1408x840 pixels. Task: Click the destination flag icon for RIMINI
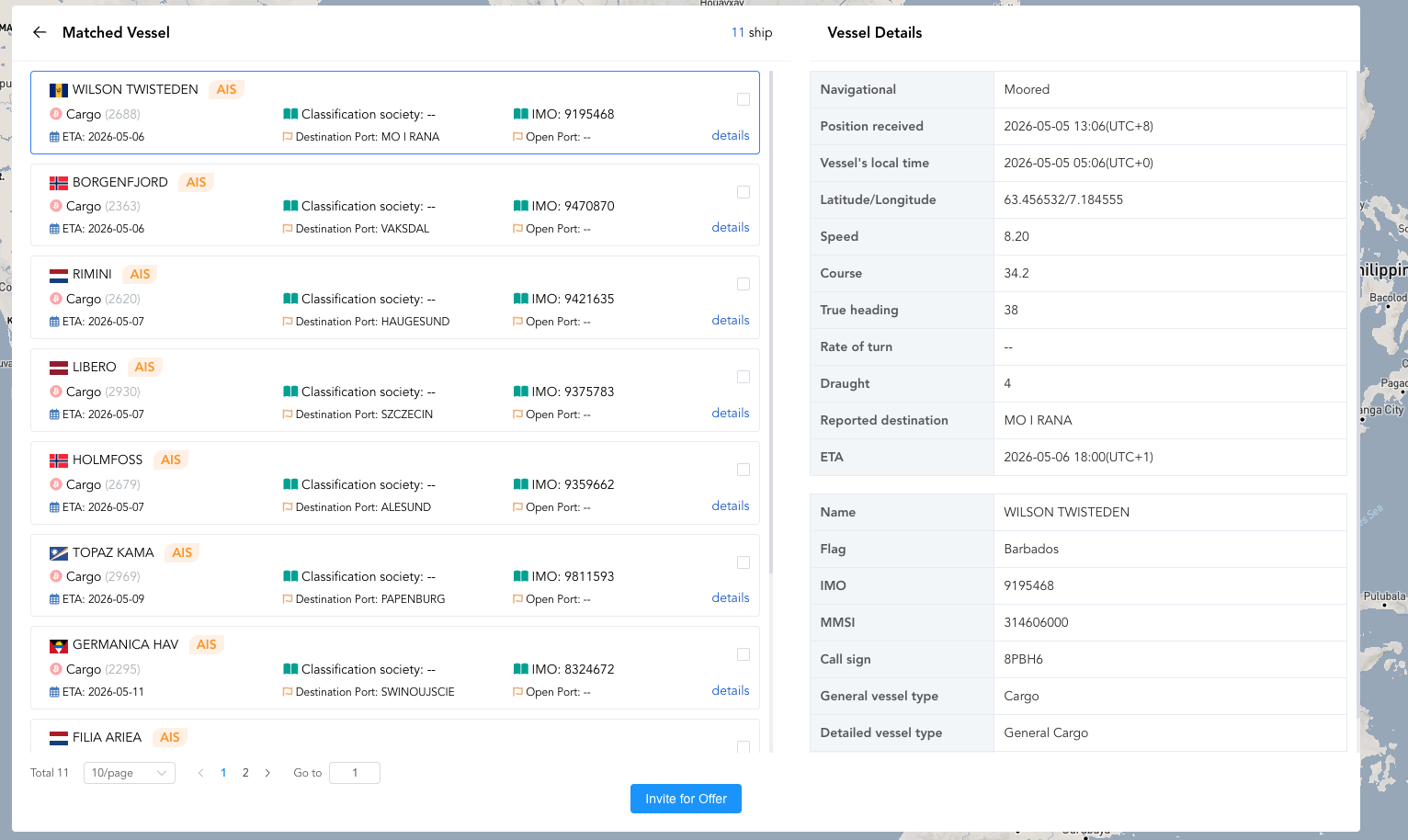pos(288,322)
